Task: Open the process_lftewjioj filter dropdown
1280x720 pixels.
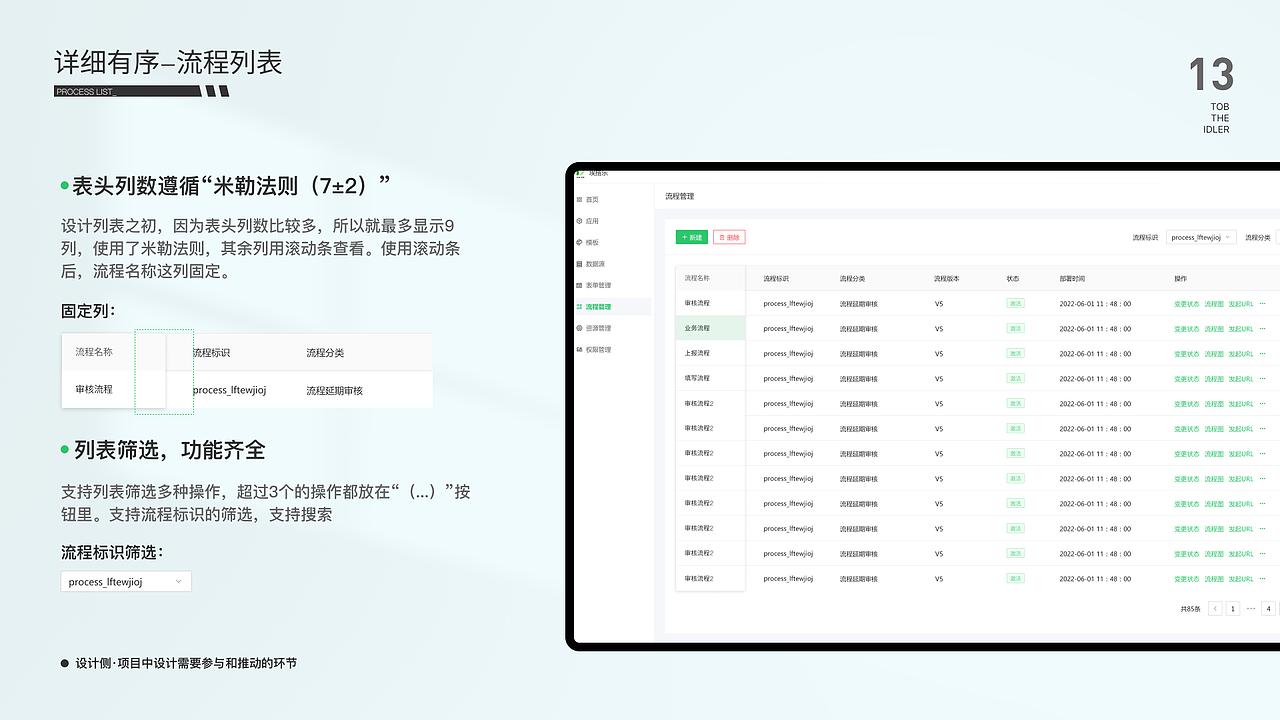Action: [1200, 238]
